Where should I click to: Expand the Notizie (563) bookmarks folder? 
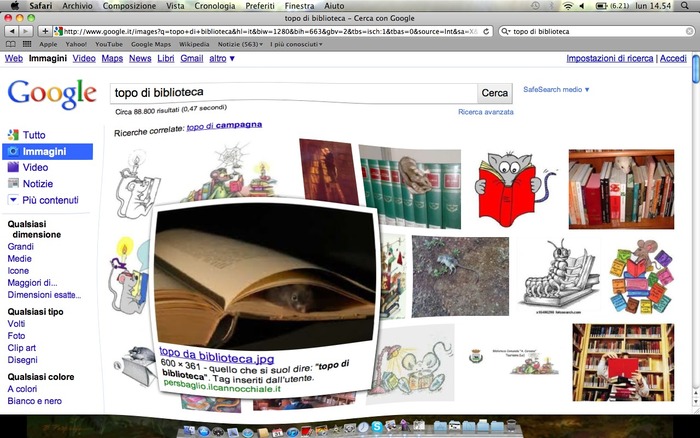pyautogui.click(x=240, y=44)
